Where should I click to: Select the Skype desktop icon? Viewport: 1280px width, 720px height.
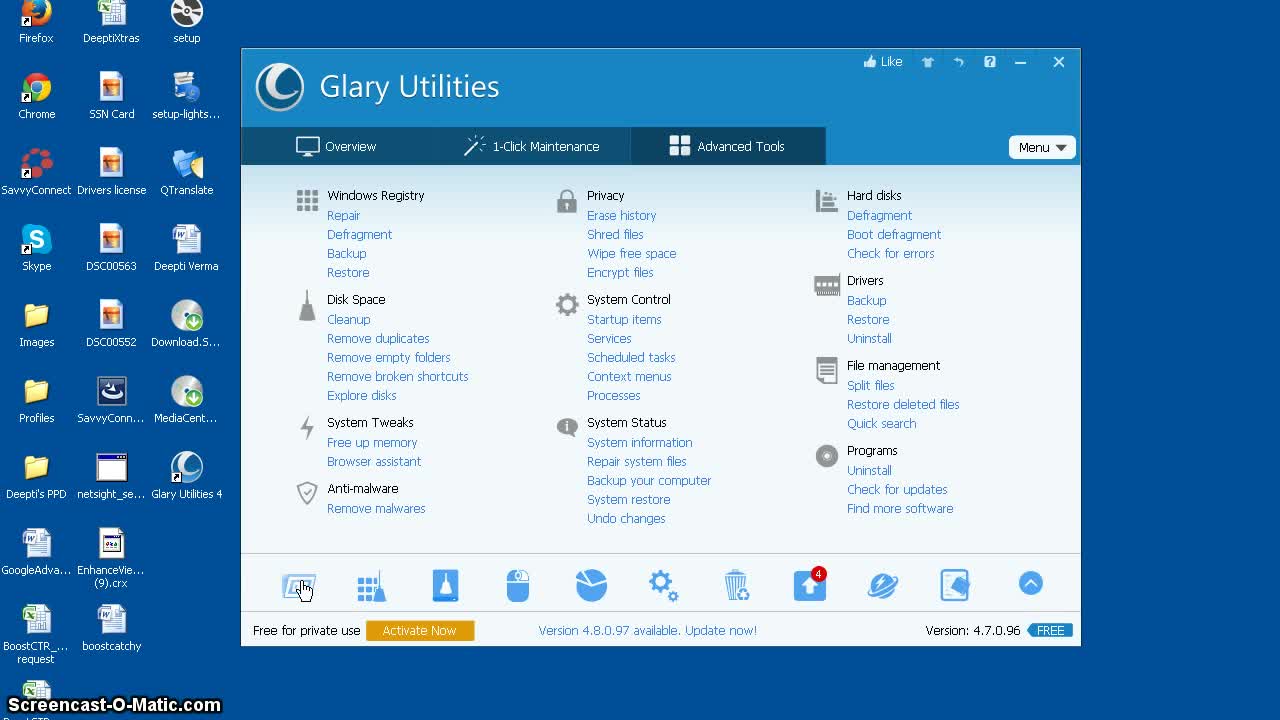pyautogui.click(x=36, y=249)
